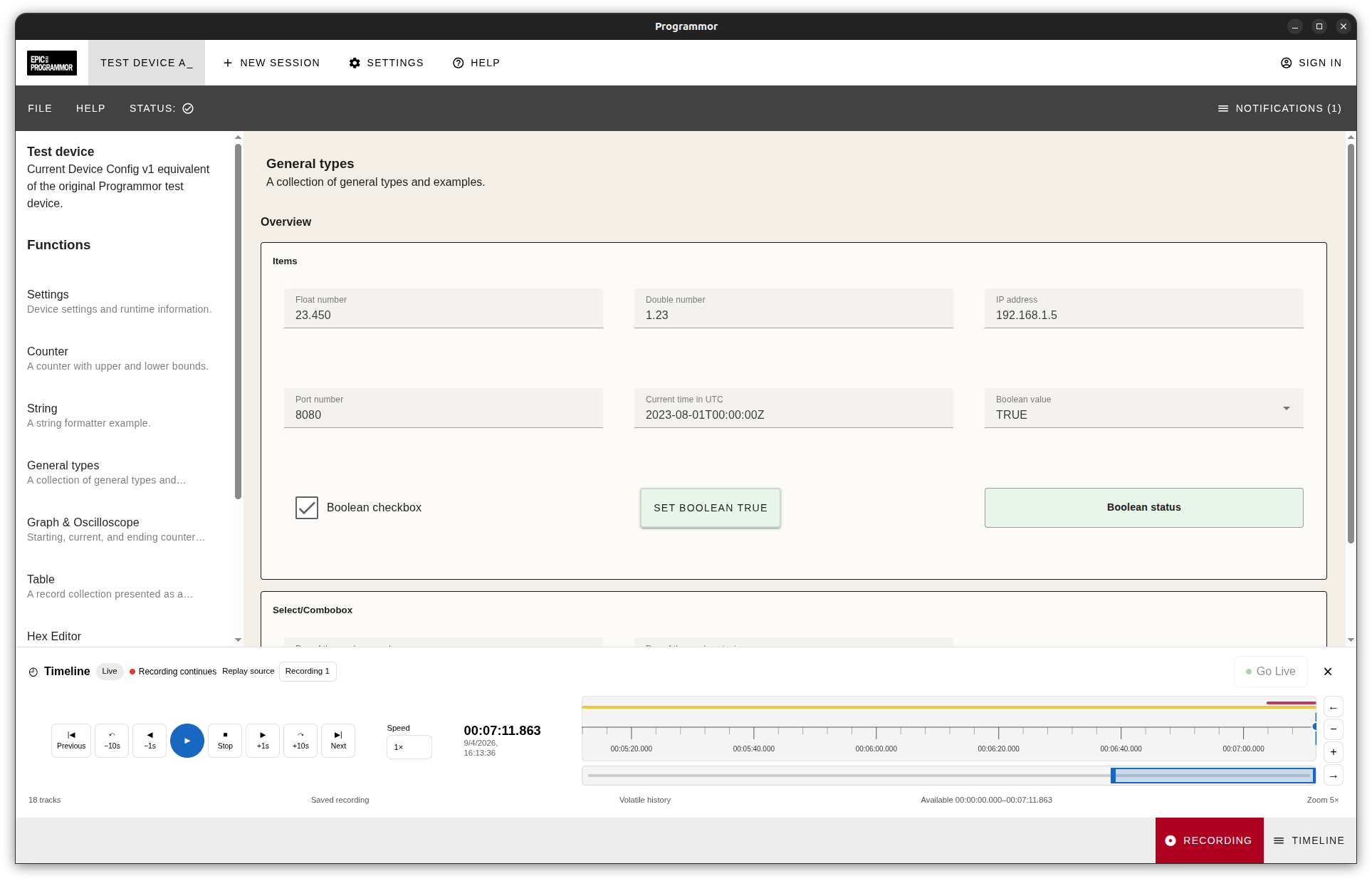Image resolution: width=1372 pixels, height=881 pixels.
Task: Step forward 1 second
Action: (263, 741)
